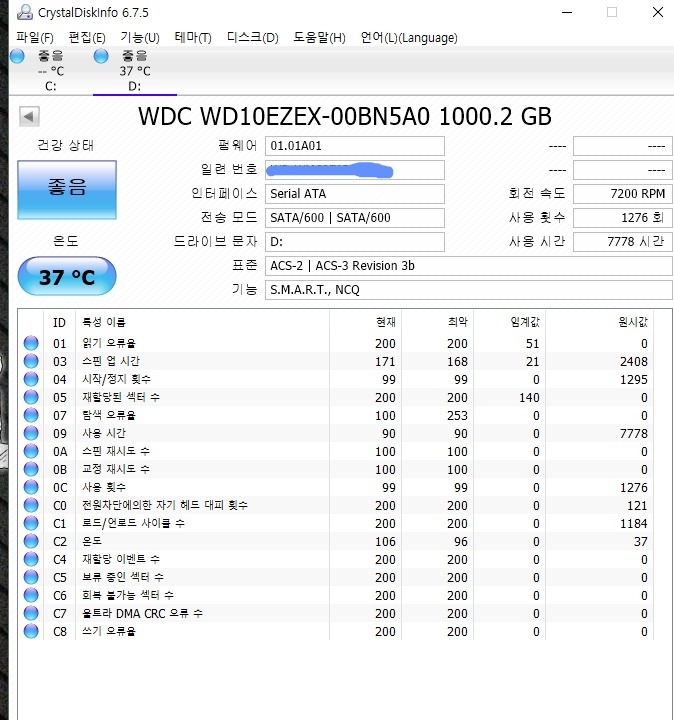Open the 테마(T) menu

[x=193, y=38]
